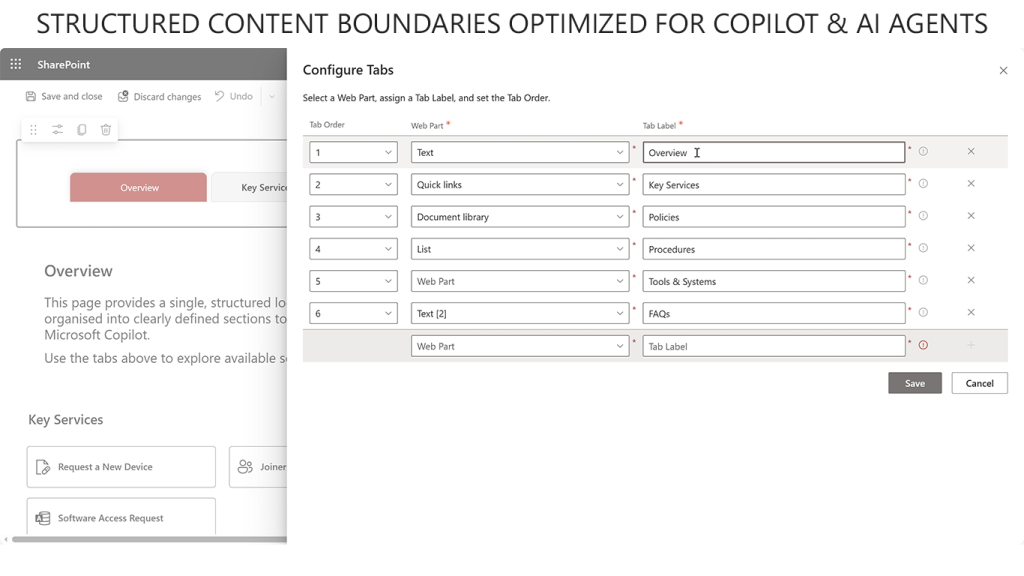
Task: Cancel the Configure Tabs dialog
Action: point(979,383)
